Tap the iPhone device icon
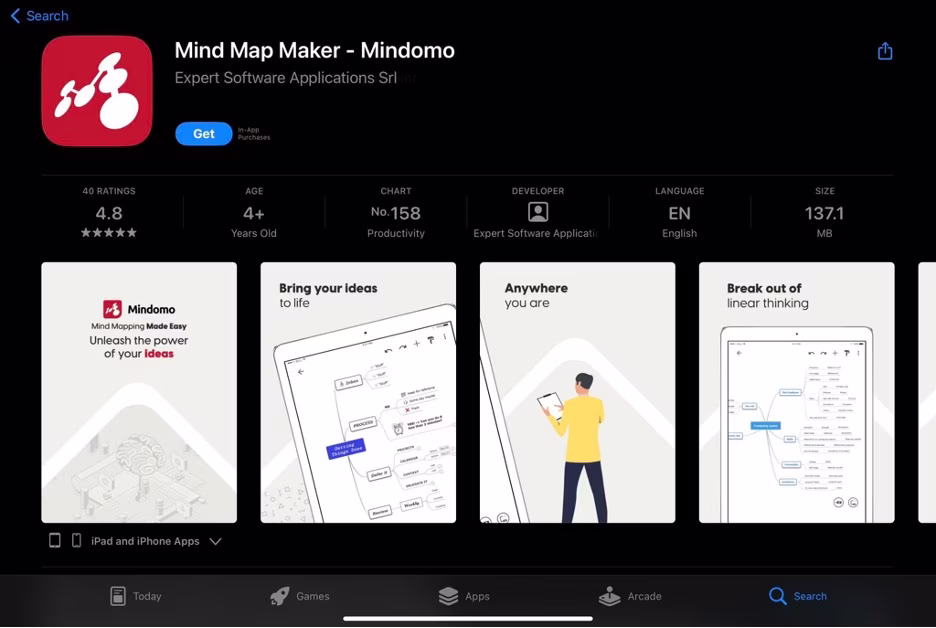Image resolution: width=936 pixels, height=628 pixels. point(76,540)
